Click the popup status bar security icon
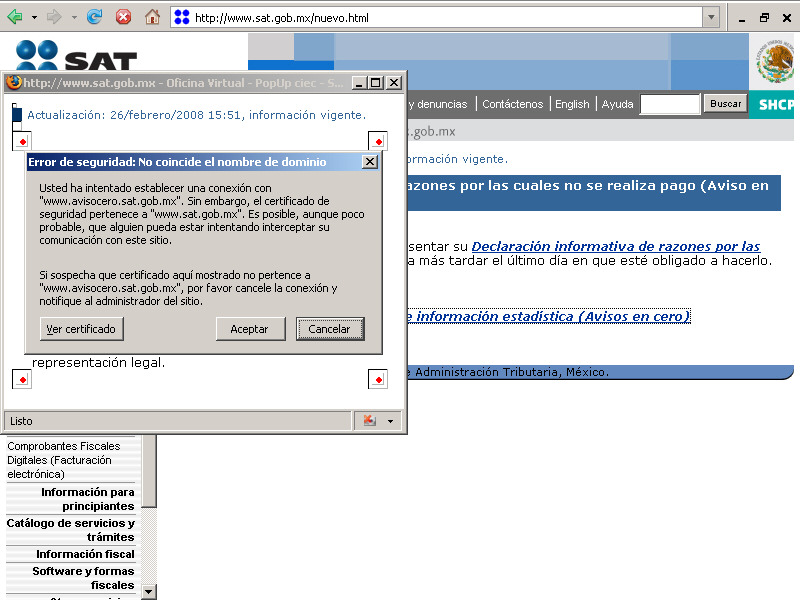This screenshot has width=800, height=600. click(x=370, y=421)
